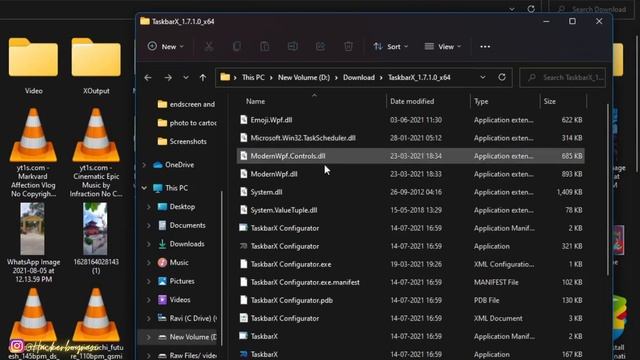Open the Sort dropdown
The image size is (640, 360).
pyautogui.click(x=390, y=47)
